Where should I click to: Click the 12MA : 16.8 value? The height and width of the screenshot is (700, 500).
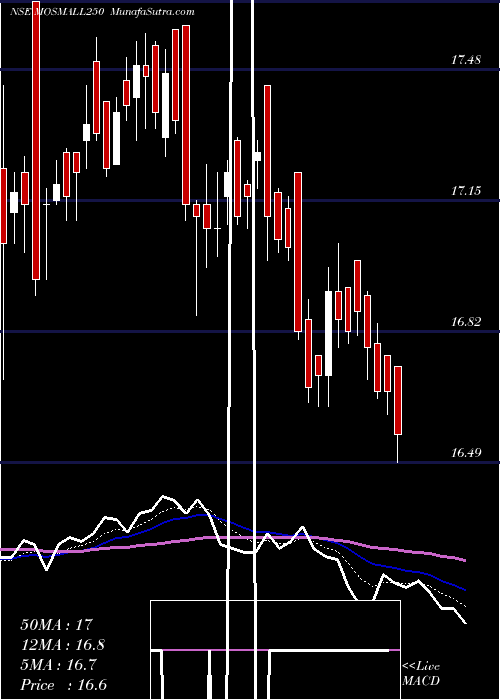[x=63, y=645]
